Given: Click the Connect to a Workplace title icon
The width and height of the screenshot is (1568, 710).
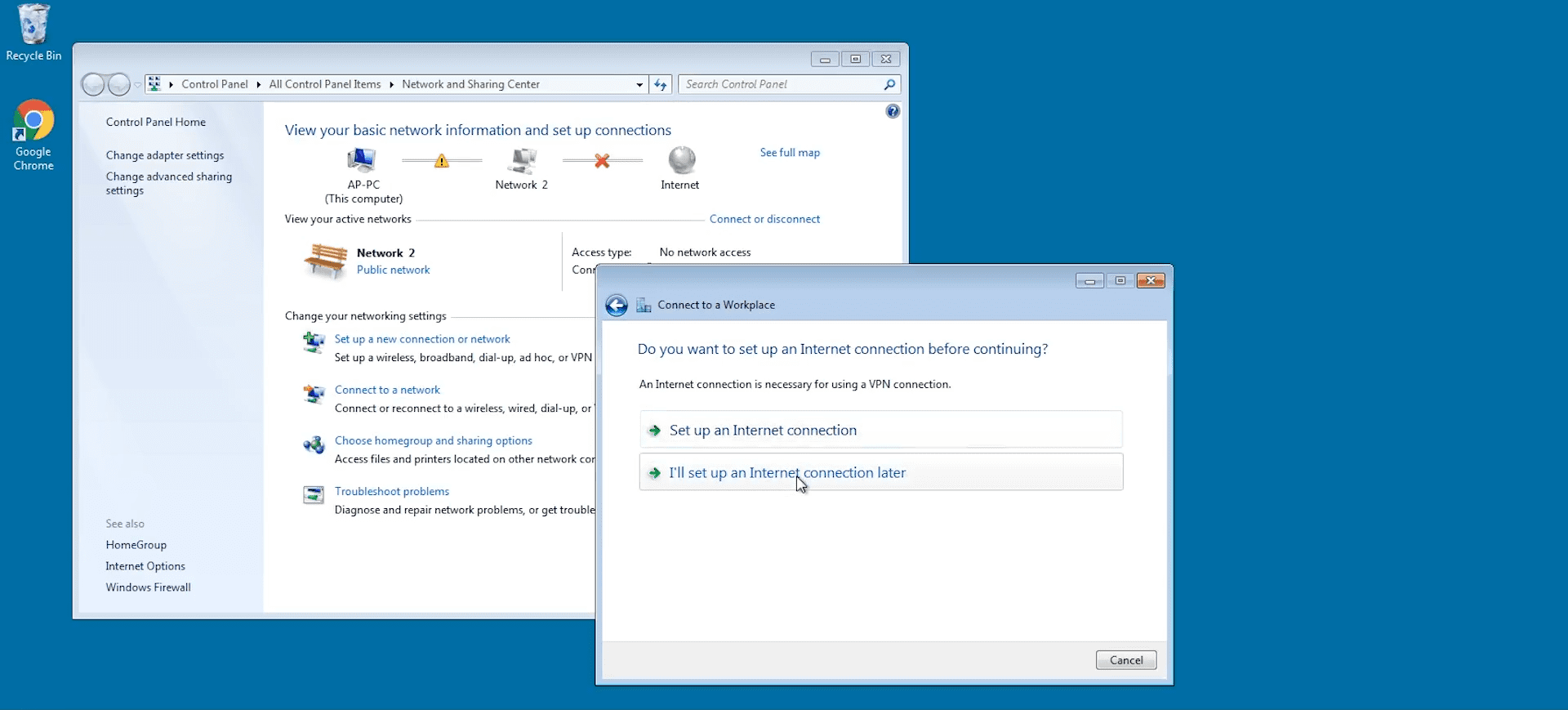Looking at the screenshot, I should [x=644, y=306].
